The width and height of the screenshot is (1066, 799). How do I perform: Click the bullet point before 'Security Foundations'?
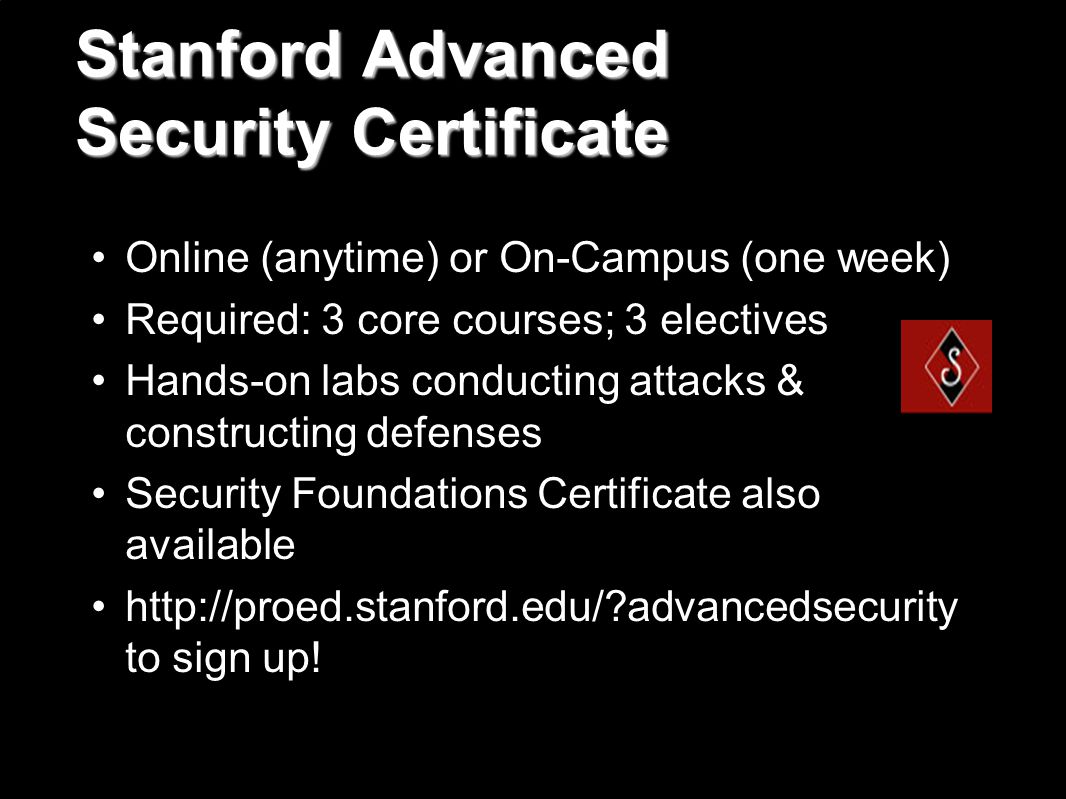click(x=99, y=494)
